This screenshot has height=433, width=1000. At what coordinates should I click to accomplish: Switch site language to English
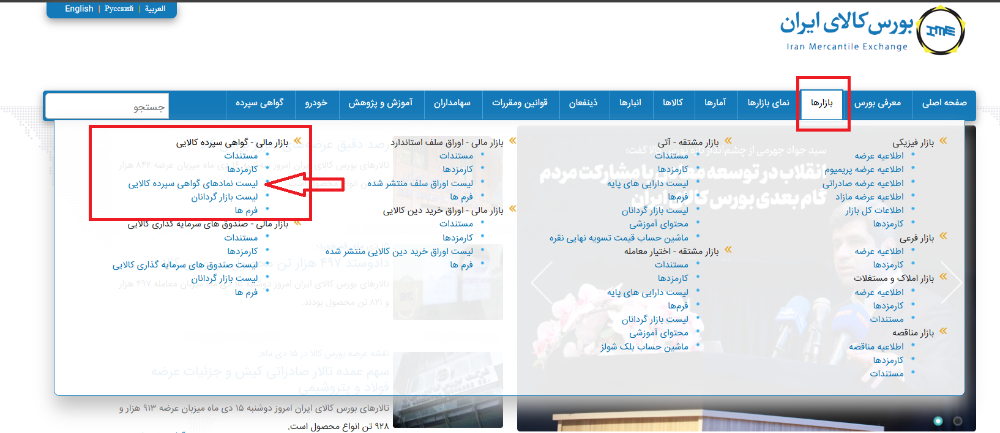79,9
